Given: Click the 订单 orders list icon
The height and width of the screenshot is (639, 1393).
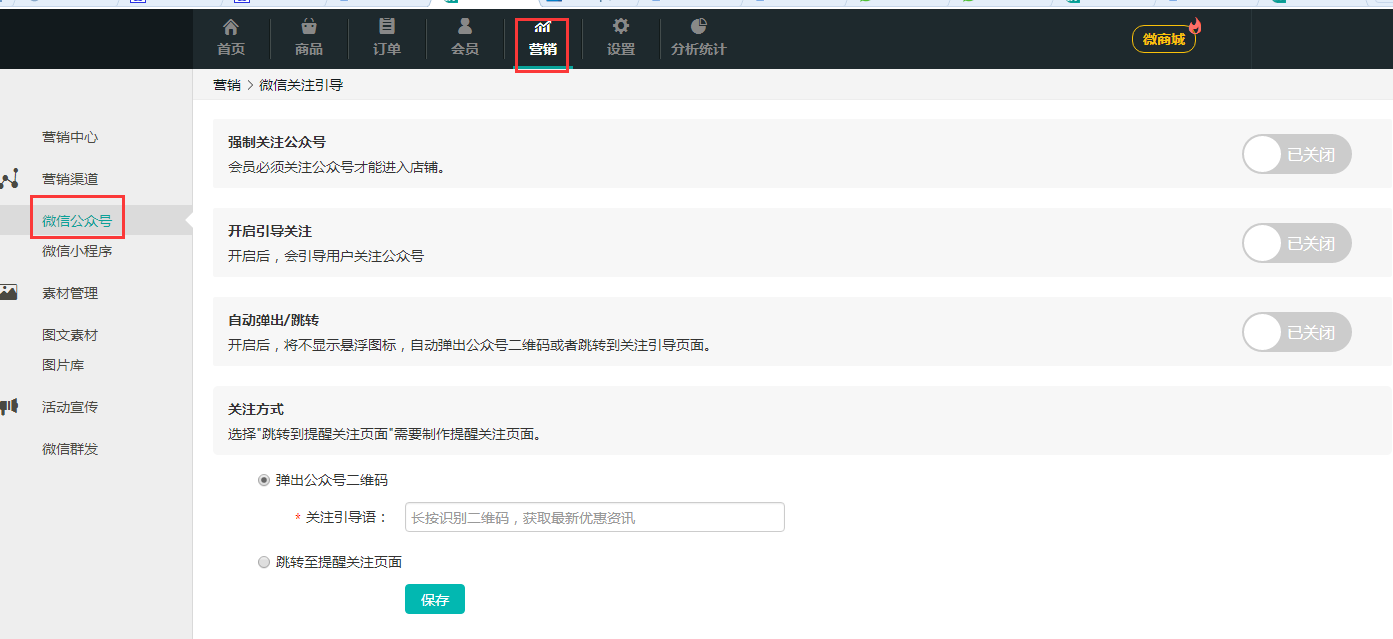Looking at the screenshot, I should coord(387,27).
